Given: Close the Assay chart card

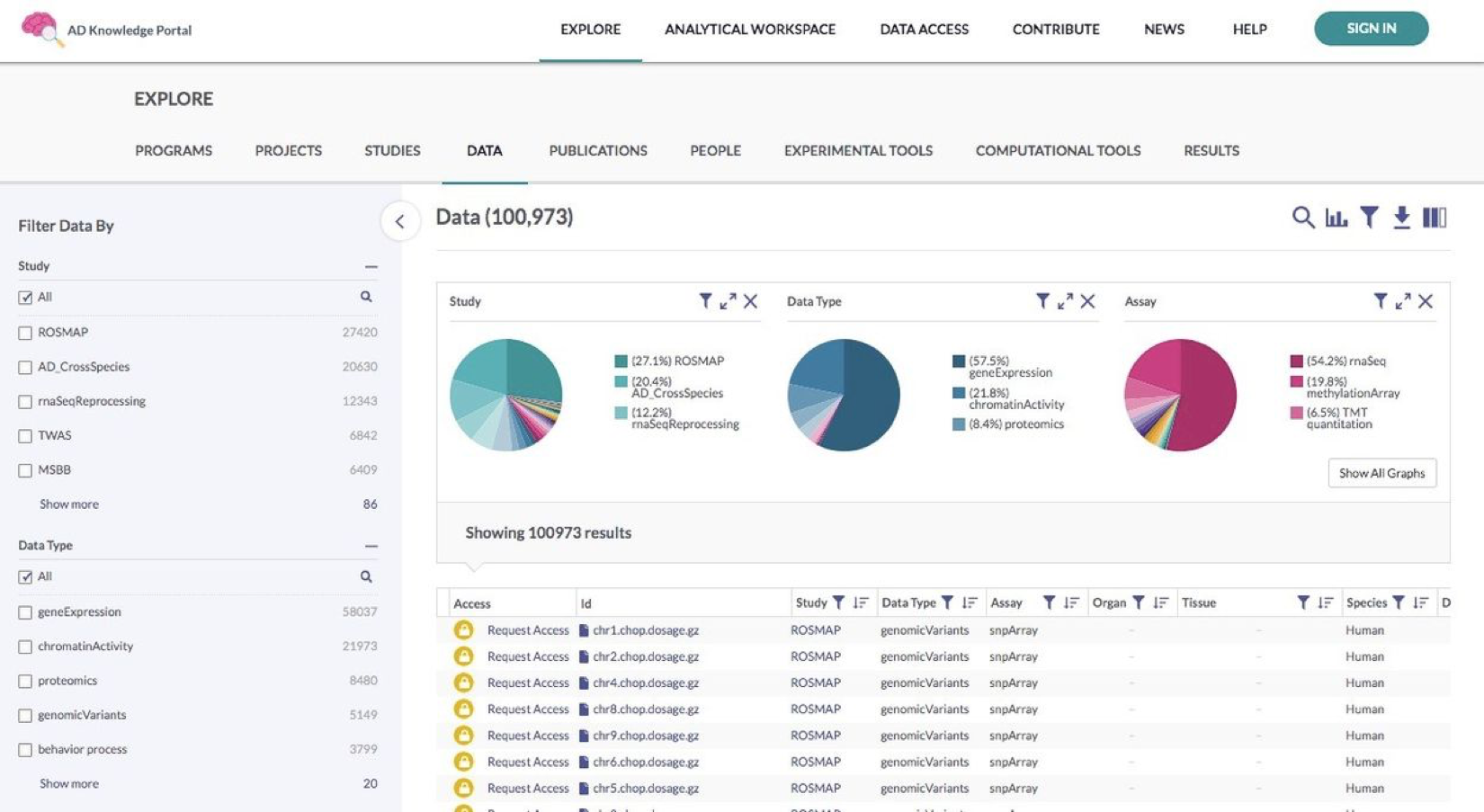Looking at the screenshot, I should [x=1426, y=301].
